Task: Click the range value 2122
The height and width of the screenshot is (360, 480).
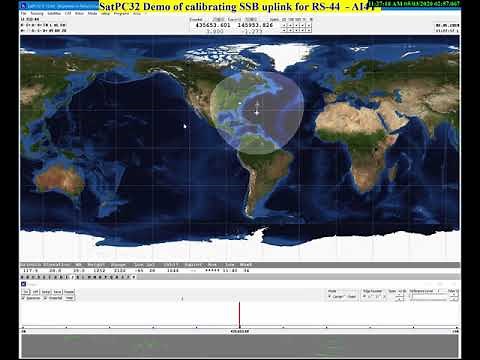Action: (x=120, y=270)
